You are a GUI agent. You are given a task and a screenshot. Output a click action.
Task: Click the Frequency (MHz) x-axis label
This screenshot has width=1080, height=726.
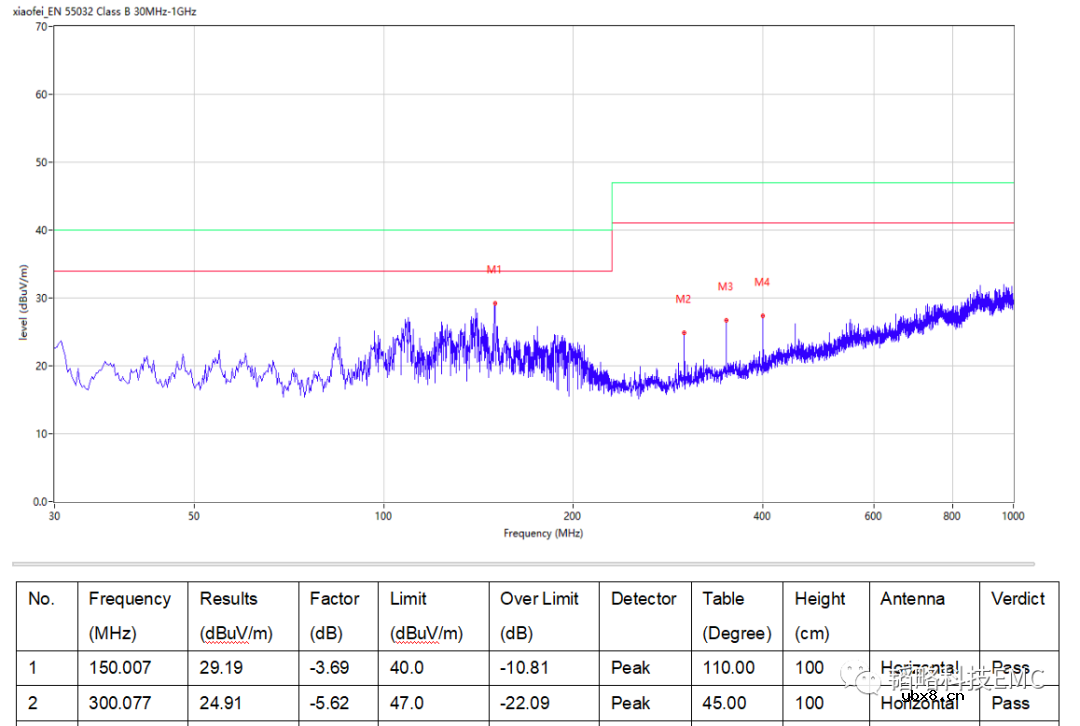coord(542,533)
